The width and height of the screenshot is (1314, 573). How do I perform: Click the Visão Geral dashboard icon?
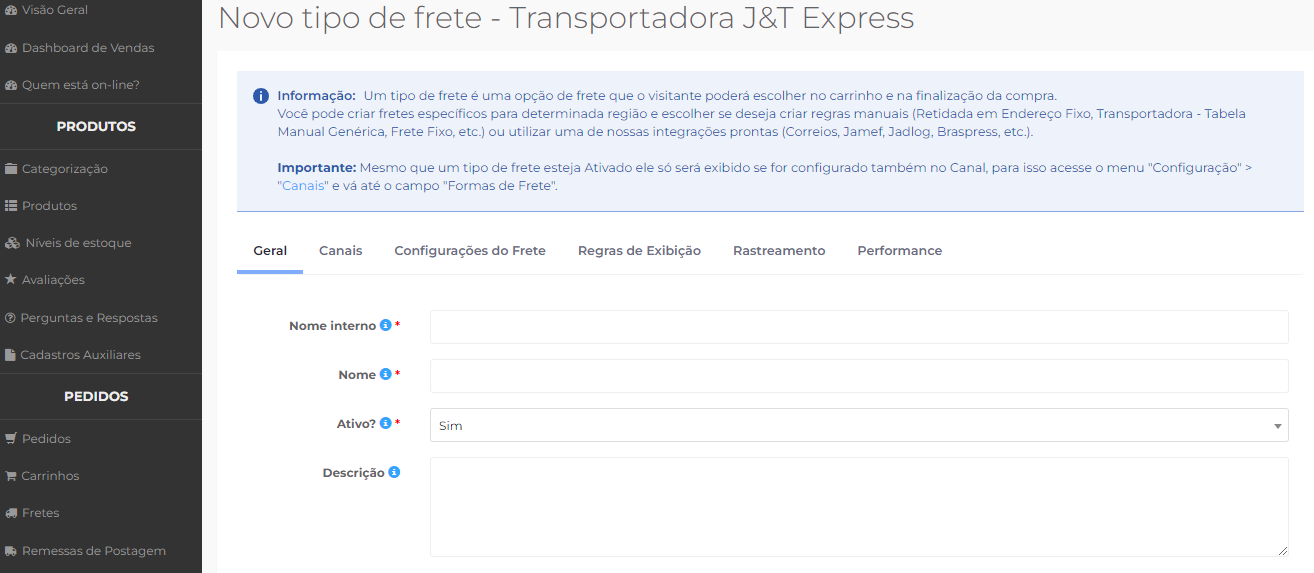point(11,10)
